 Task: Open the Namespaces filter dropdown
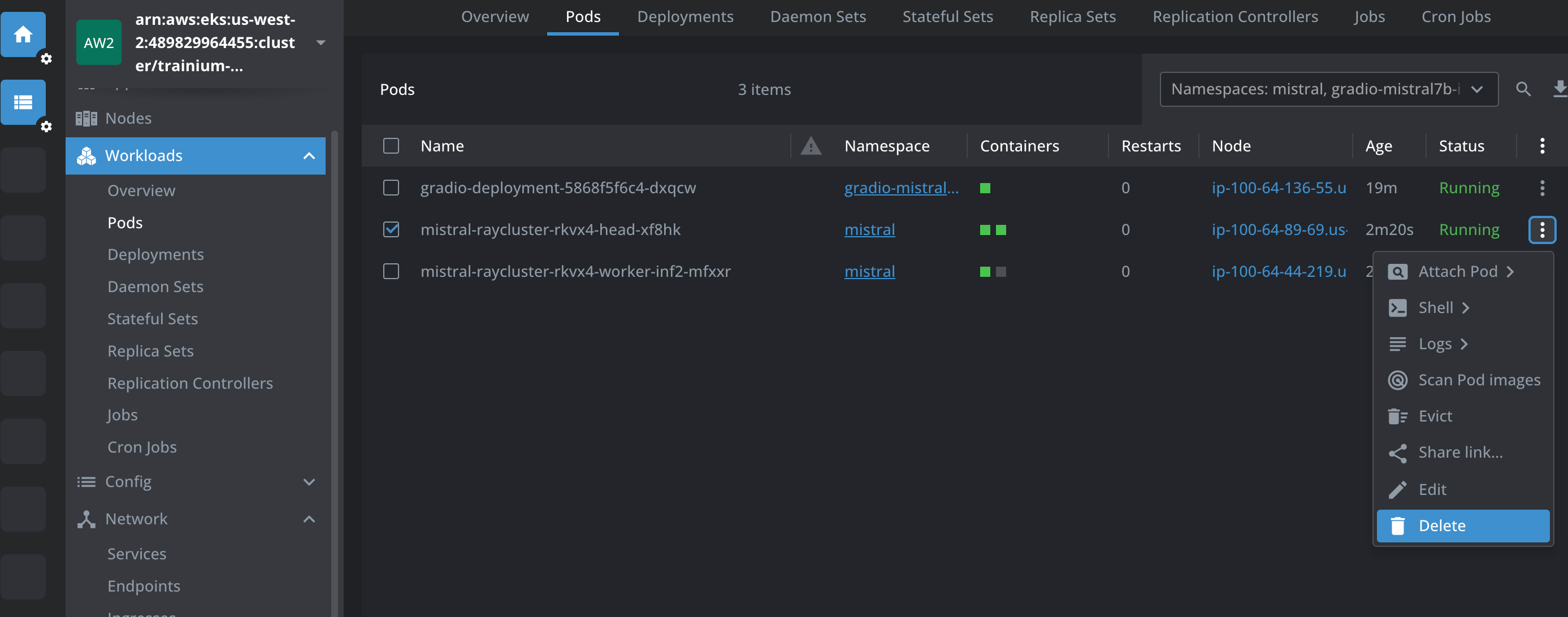[x=1328, y=89]
